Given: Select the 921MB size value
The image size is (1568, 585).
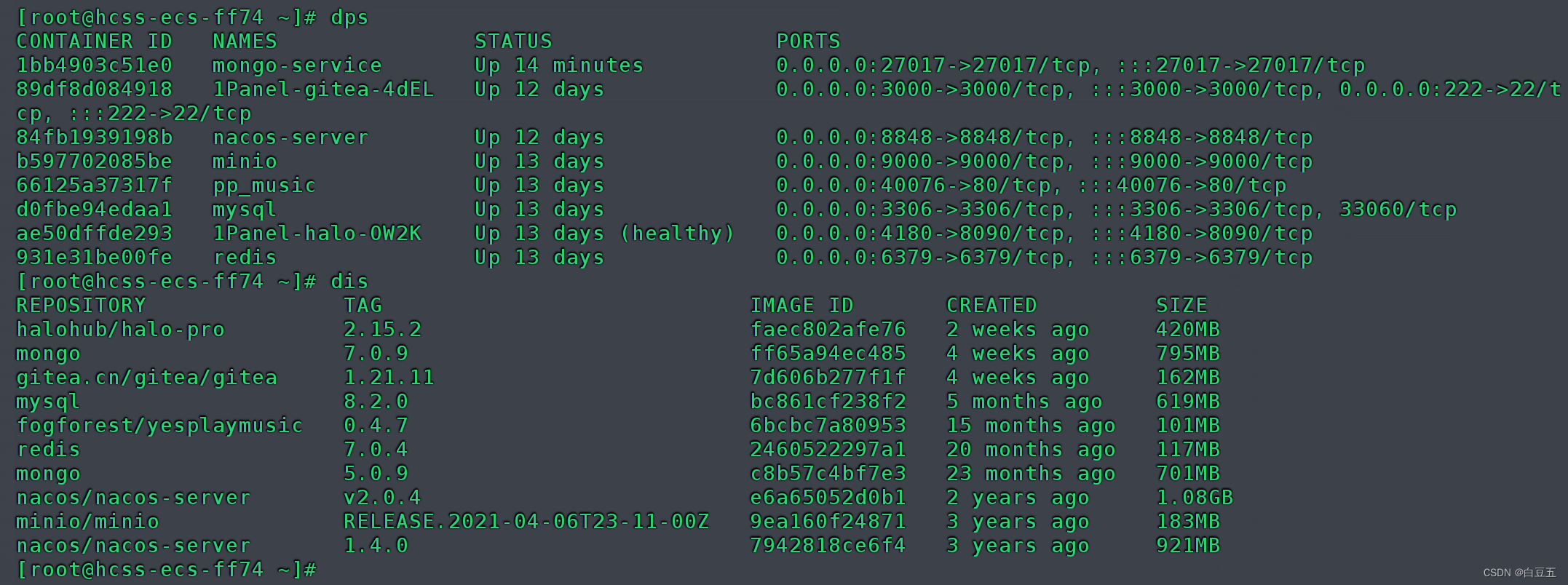Looking at the screenshot, I should click(x=1188, y=546).
